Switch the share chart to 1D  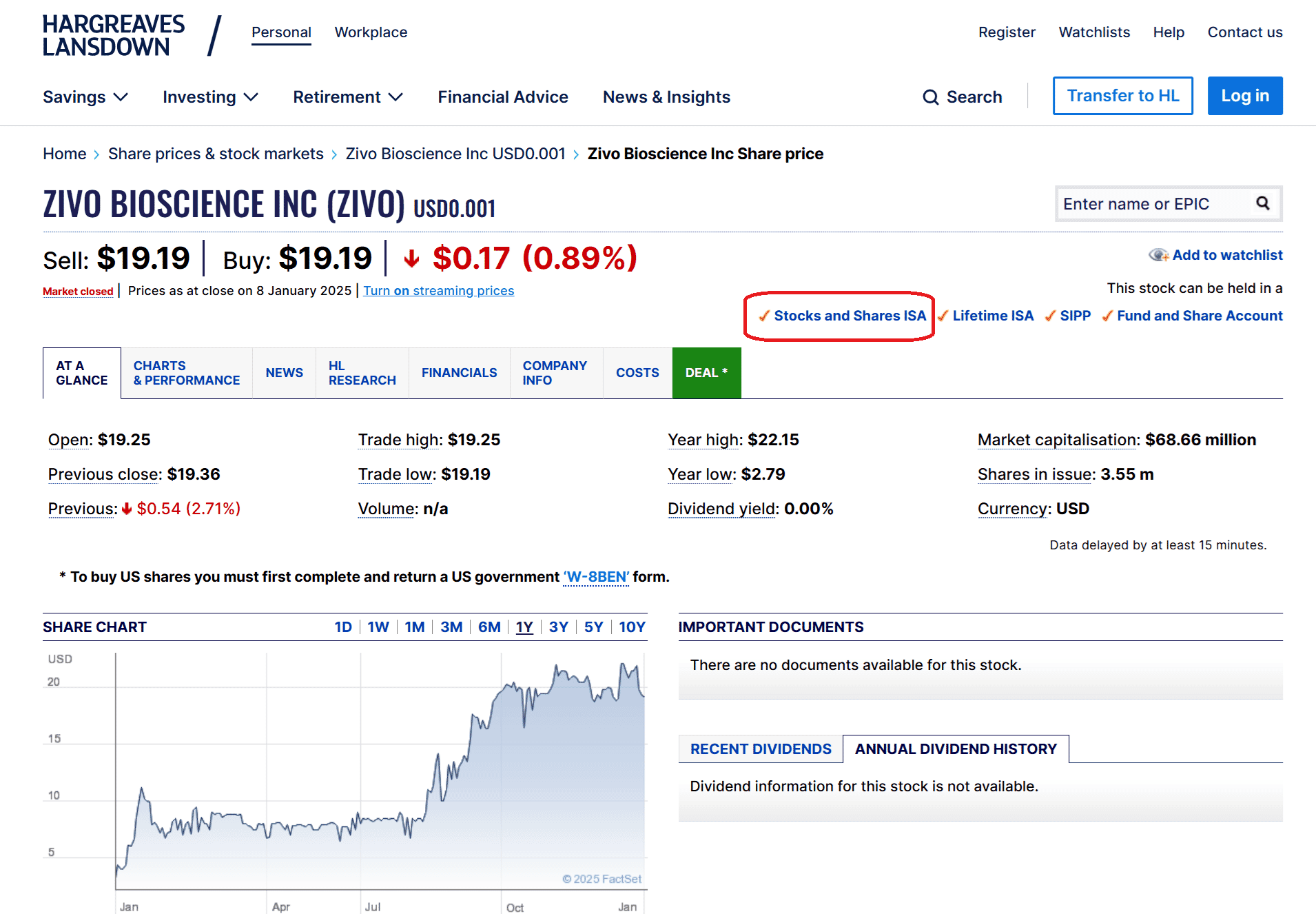pos(342,627)
